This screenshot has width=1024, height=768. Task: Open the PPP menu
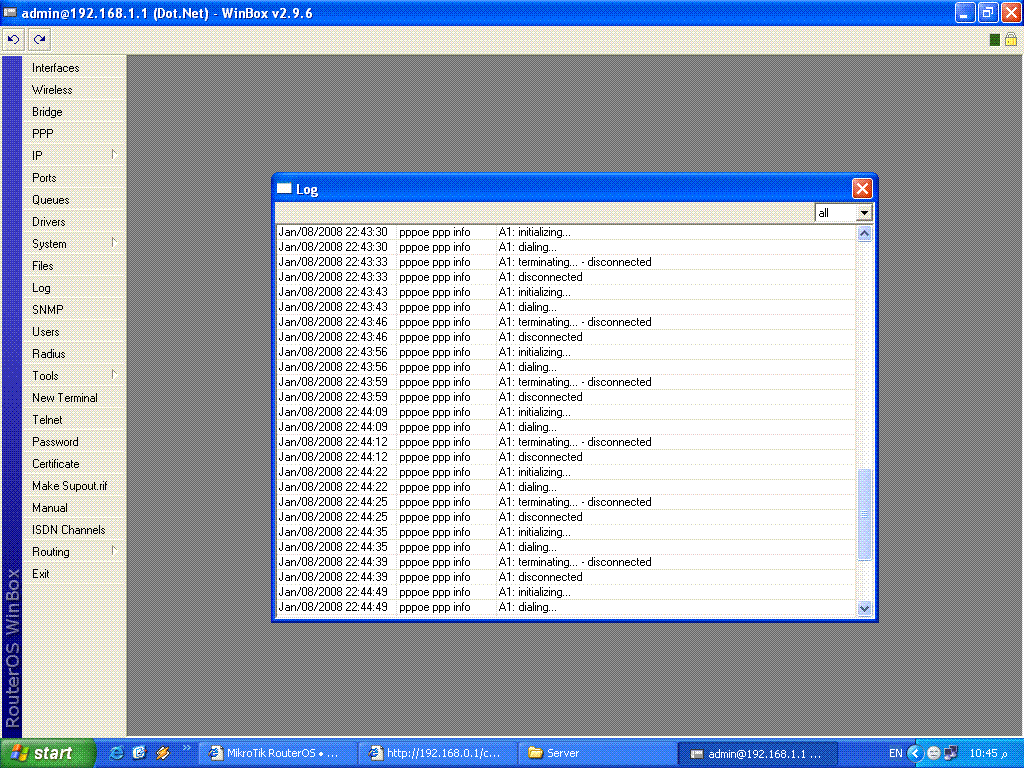[74, 134]
